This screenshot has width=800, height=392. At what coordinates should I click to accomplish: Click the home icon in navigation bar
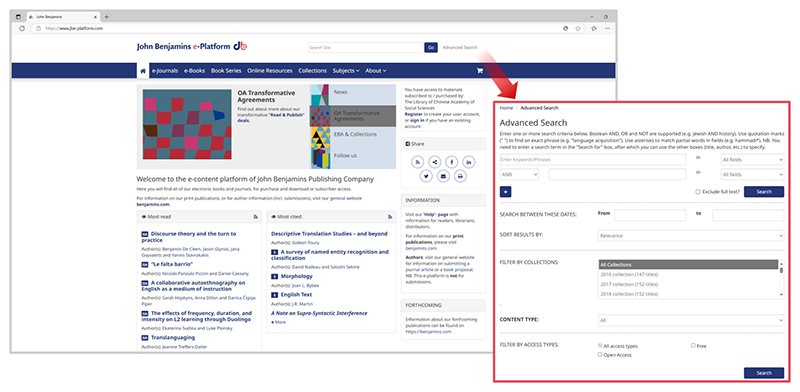click(143, 71)
